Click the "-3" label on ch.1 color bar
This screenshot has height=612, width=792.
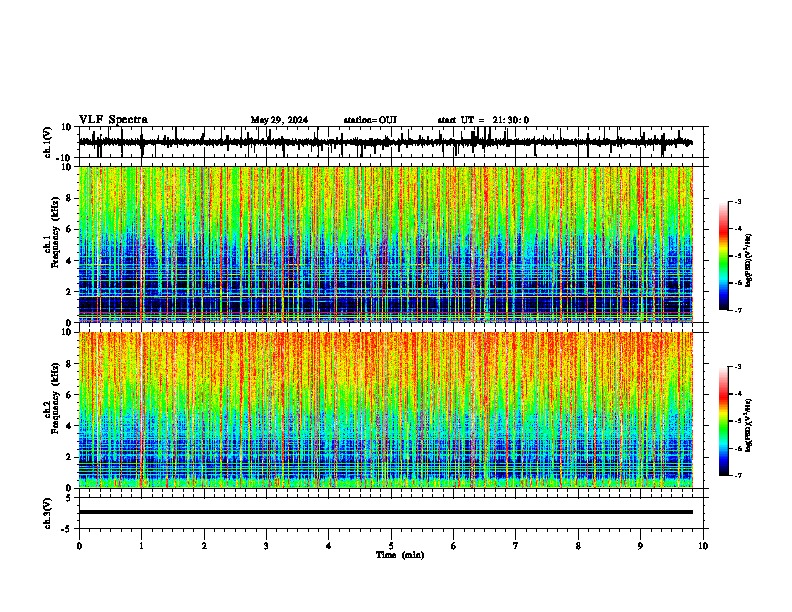click(x=737, y=201)
